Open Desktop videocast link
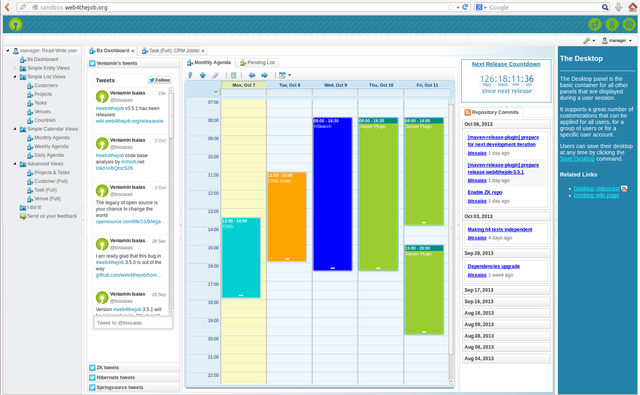This screenshot has height=395, width=640. coord(597,189)
